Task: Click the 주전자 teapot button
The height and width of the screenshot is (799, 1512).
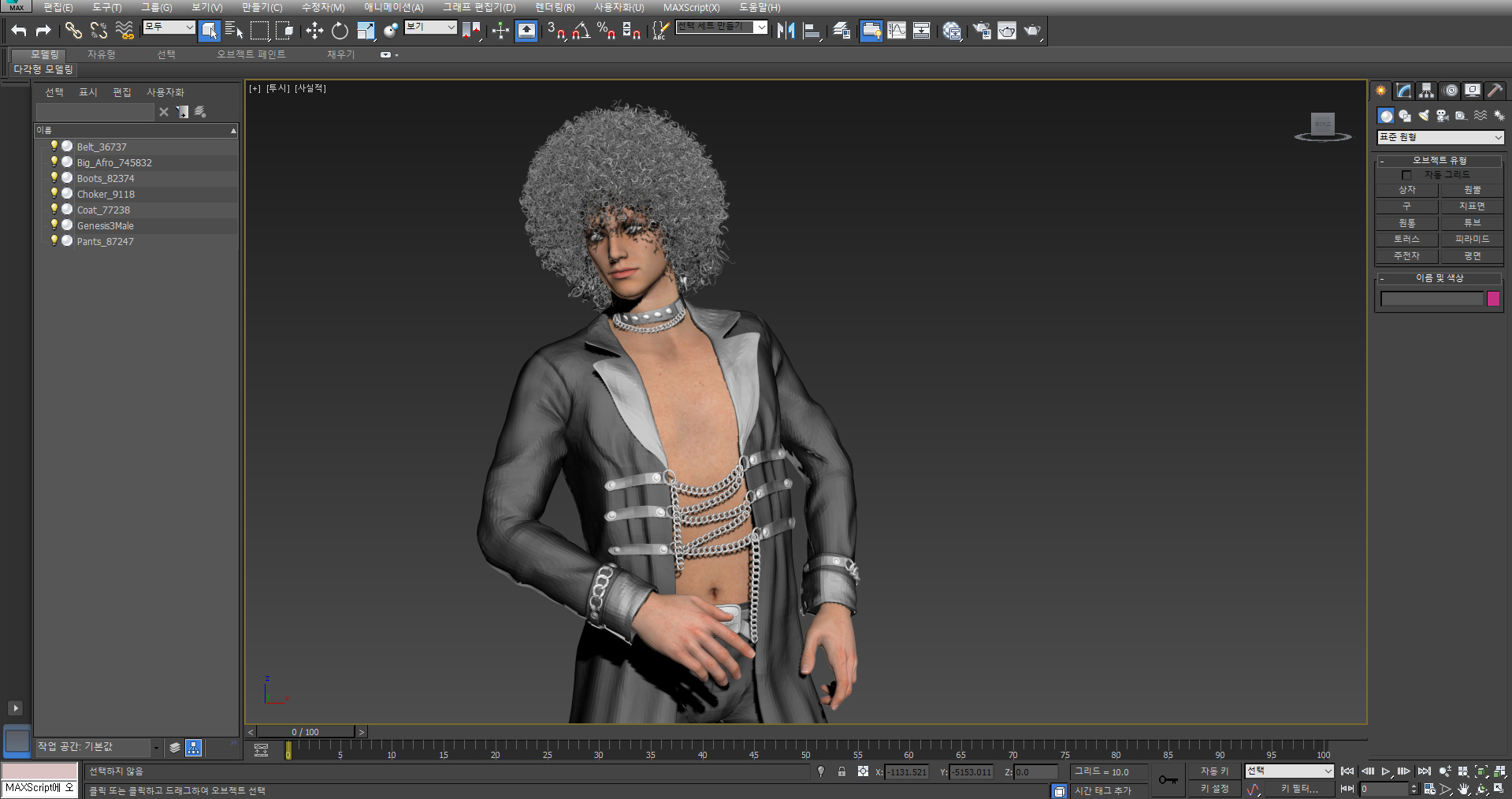Action: coord(1406,256)
